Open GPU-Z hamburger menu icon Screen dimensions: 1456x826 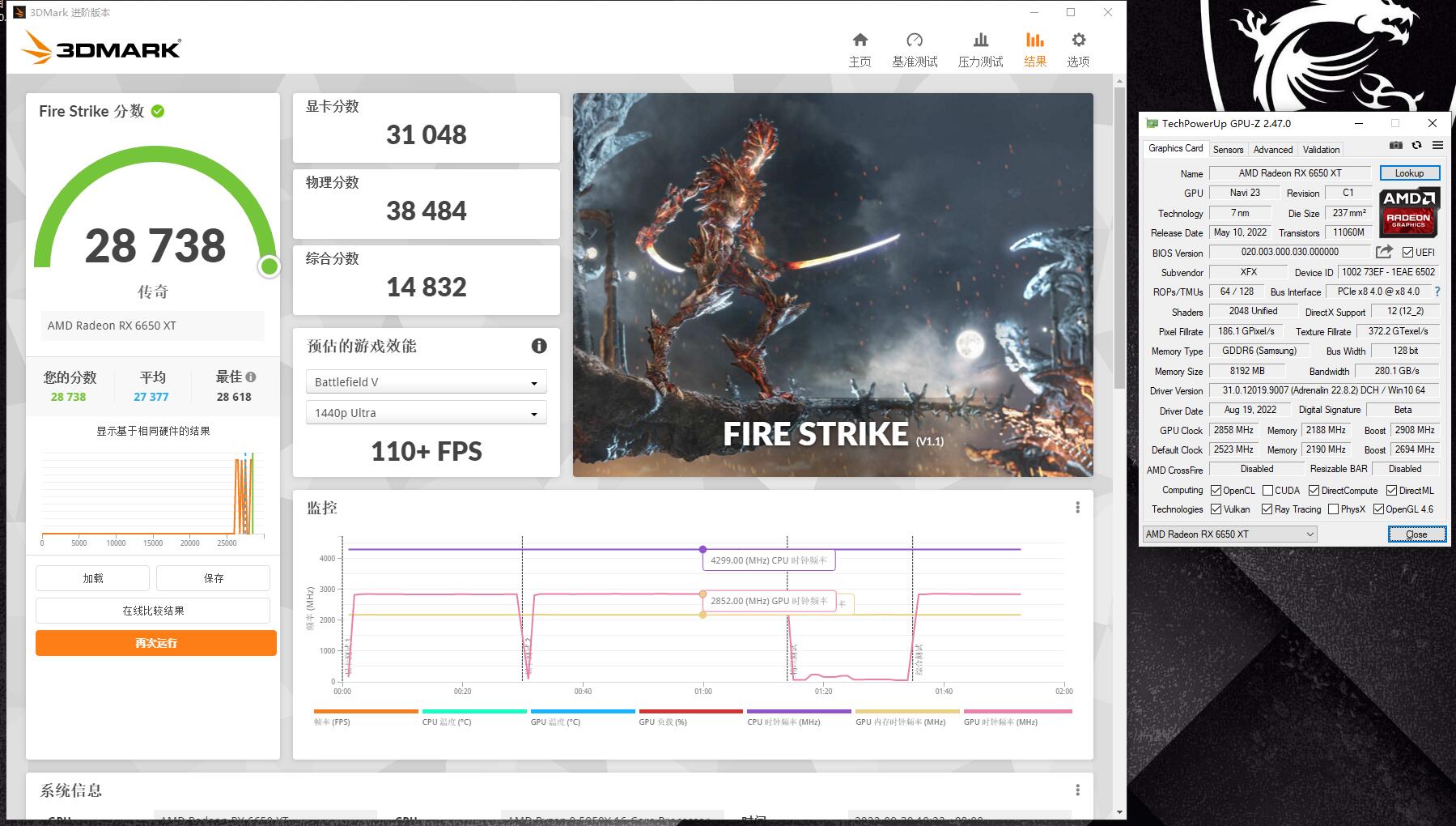click(x=1437, y=146)
